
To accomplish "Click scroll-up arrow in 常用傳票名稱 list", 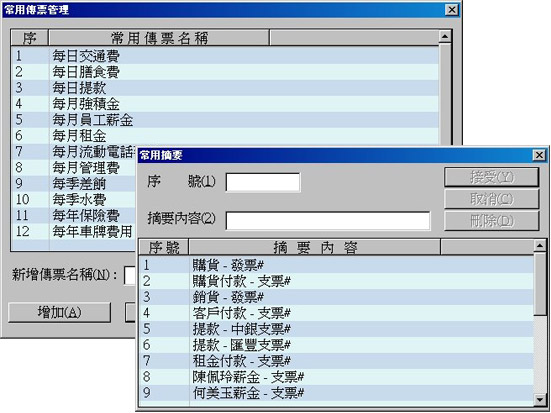I will (x=445, y=36).
